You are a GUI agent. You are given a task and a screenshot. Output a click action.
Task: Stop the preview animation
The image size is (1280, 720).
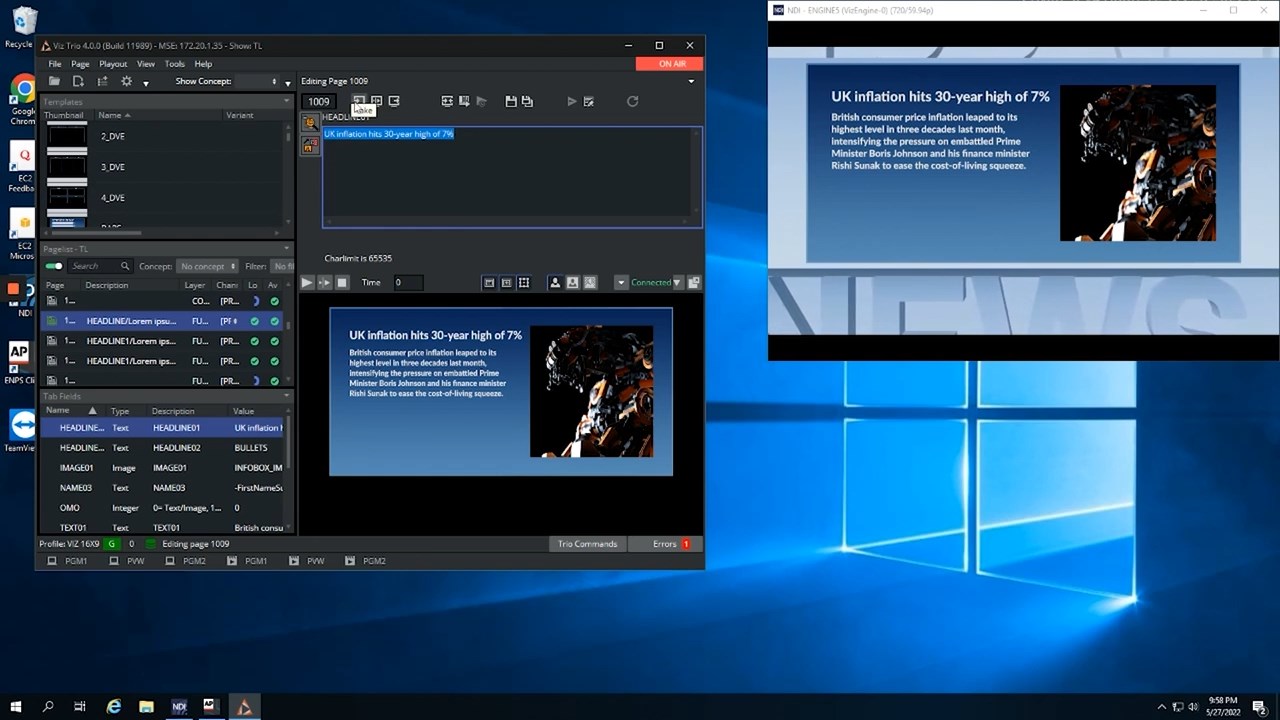point(342,283)
